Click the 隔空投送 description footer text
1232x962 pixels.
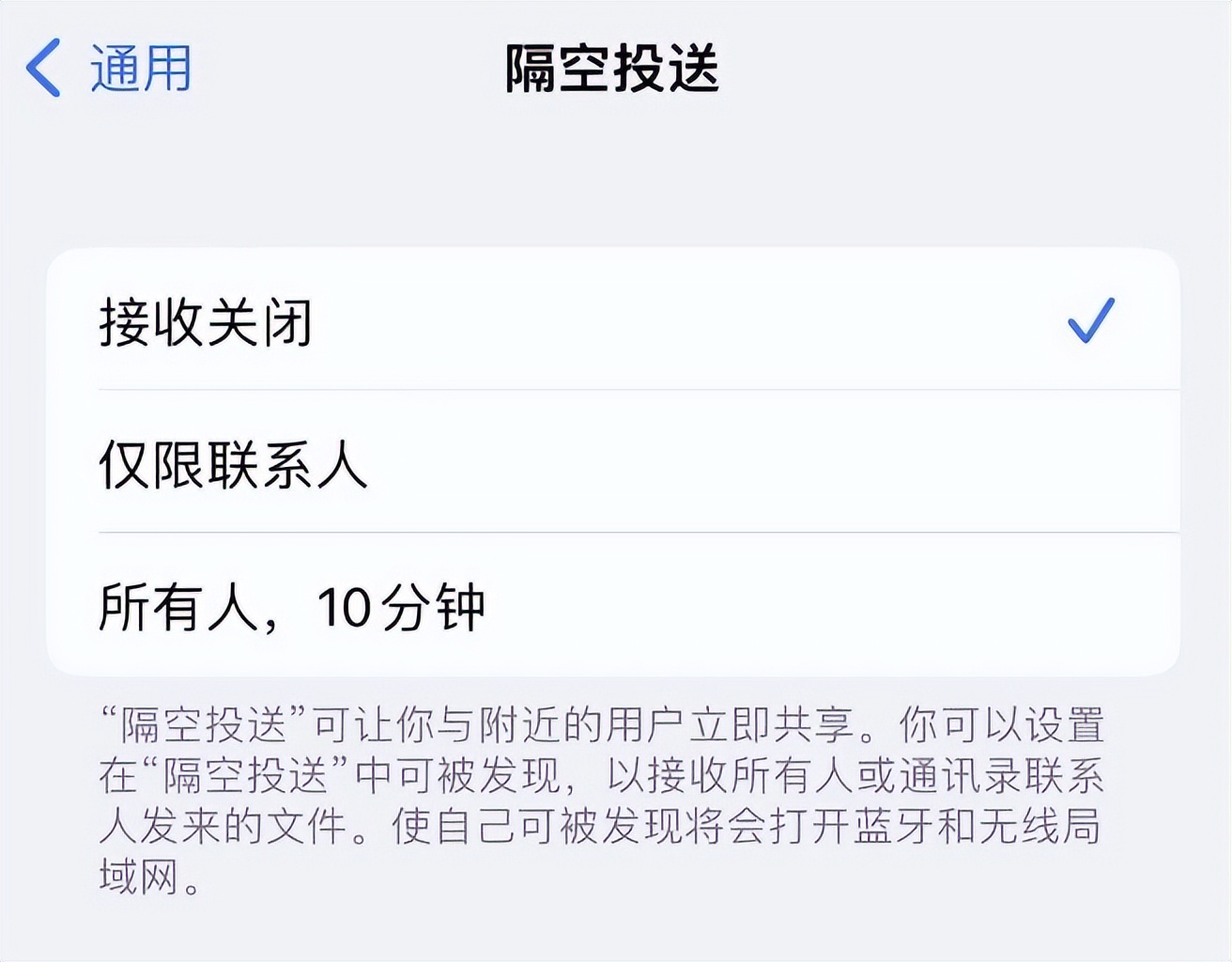pyautogui.click(x=601, y=800)
